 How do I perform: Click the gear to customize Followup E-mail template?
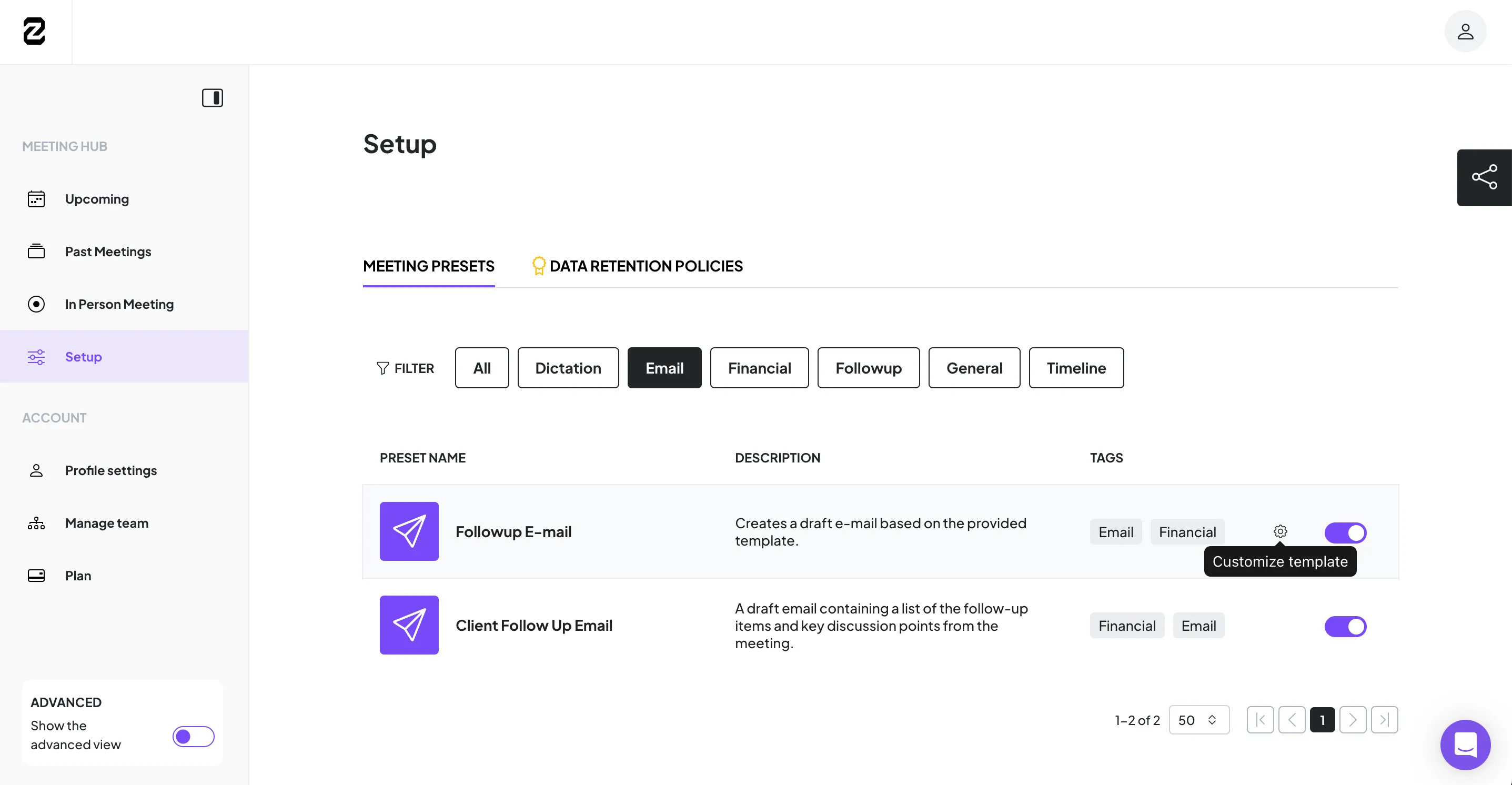coord(1280,531)
